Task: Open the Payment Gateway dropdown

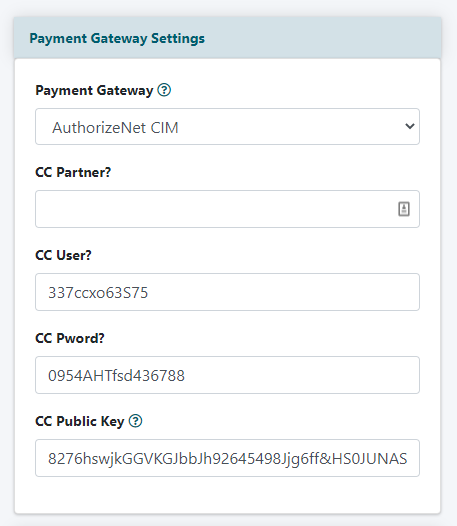Action: [x=227, y=126]
